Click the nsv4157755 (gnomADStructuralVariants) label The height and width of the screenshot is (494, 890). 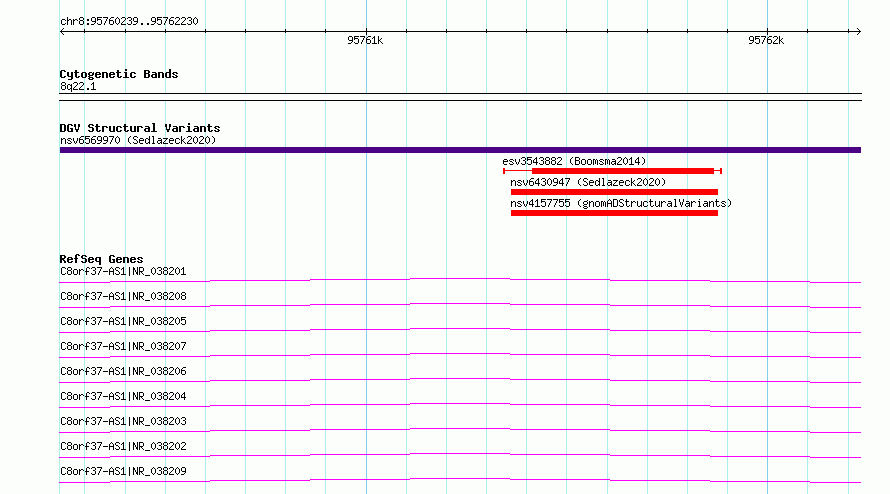pyautogui.click(x=621, y=203)
